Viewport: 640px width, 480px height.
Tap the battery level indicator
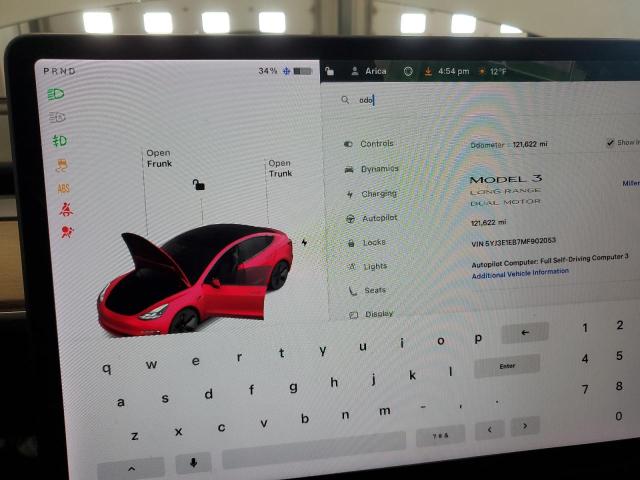(302, 71)
